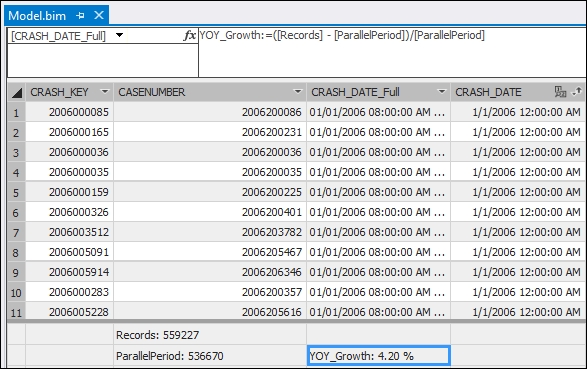Select cell with CRASH_KEY 2006005091
The image size is (587, 369).
point(69,252)
